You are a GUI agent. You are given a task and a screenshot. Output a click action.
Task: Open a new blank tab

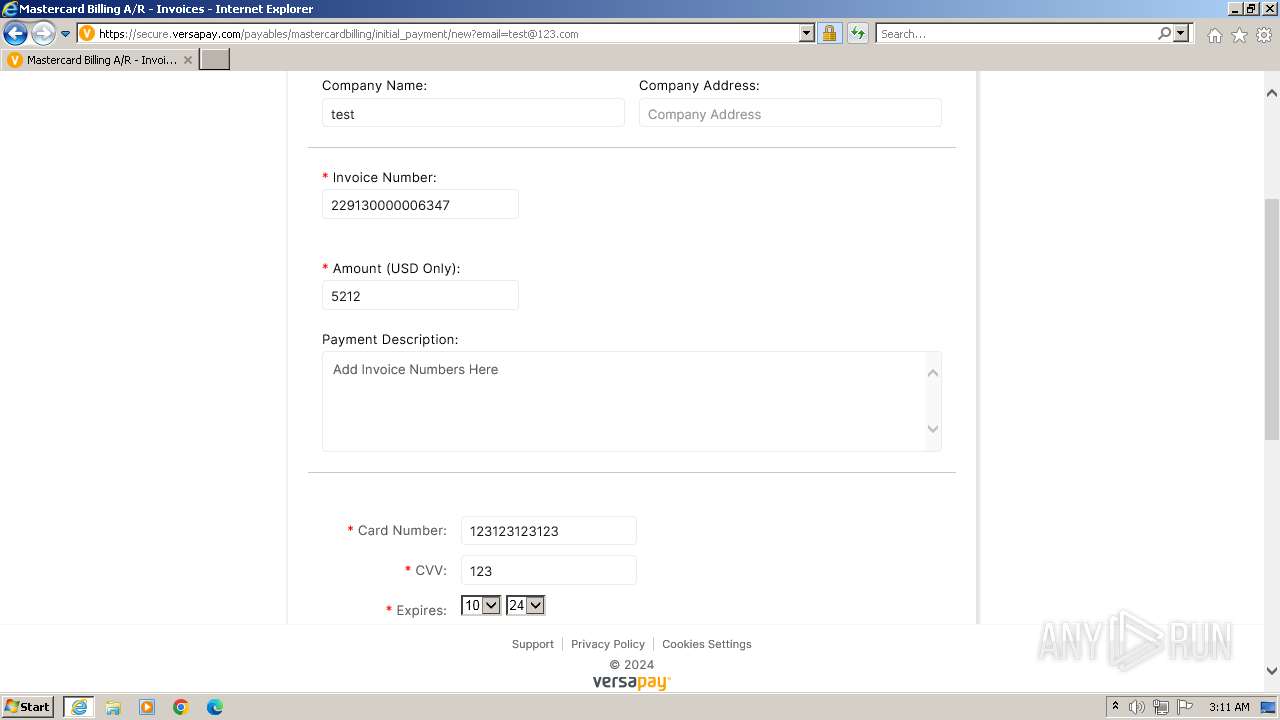point(215,60)
